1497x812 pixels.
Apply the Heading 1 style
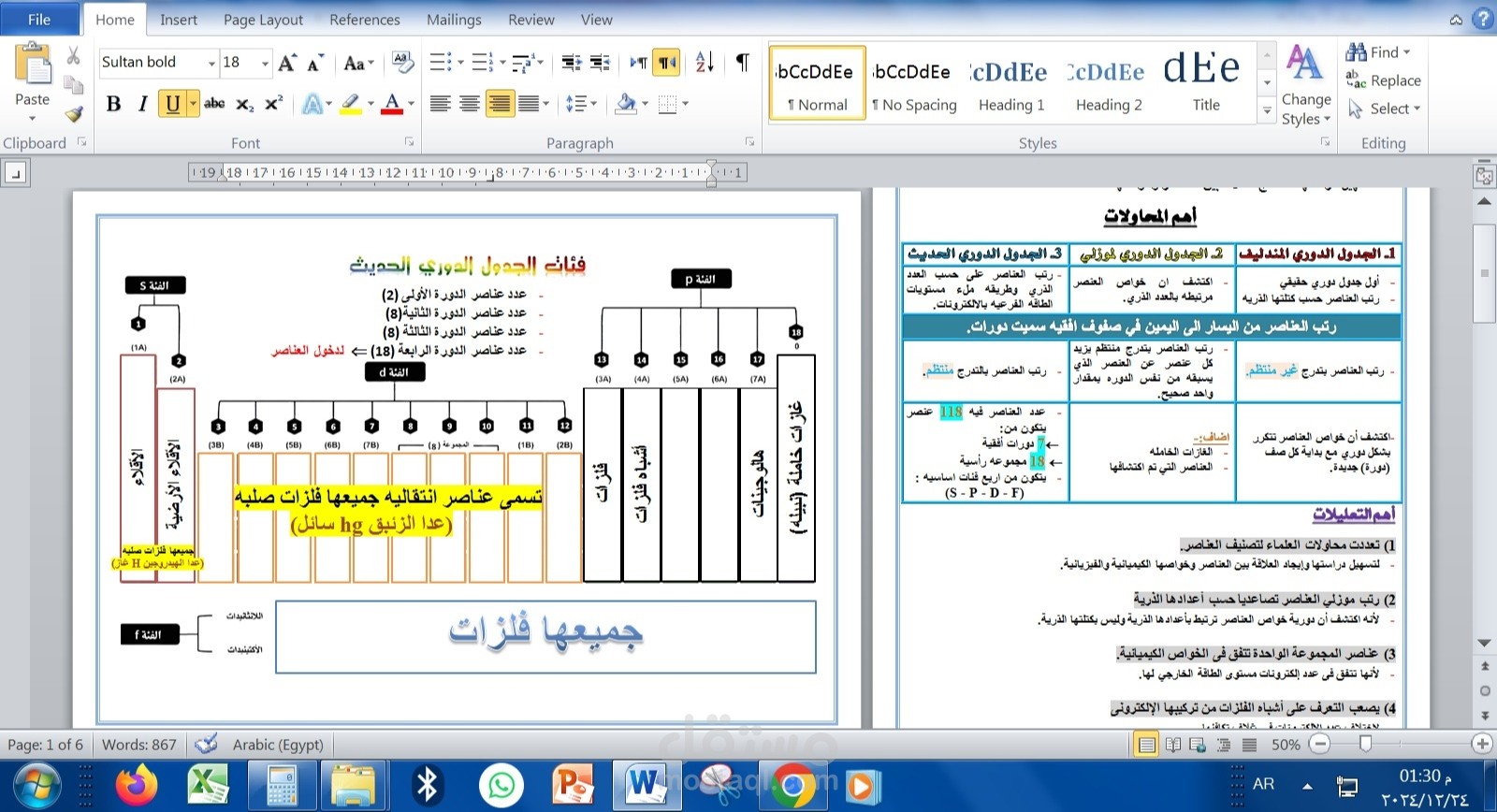[1011, 83]
